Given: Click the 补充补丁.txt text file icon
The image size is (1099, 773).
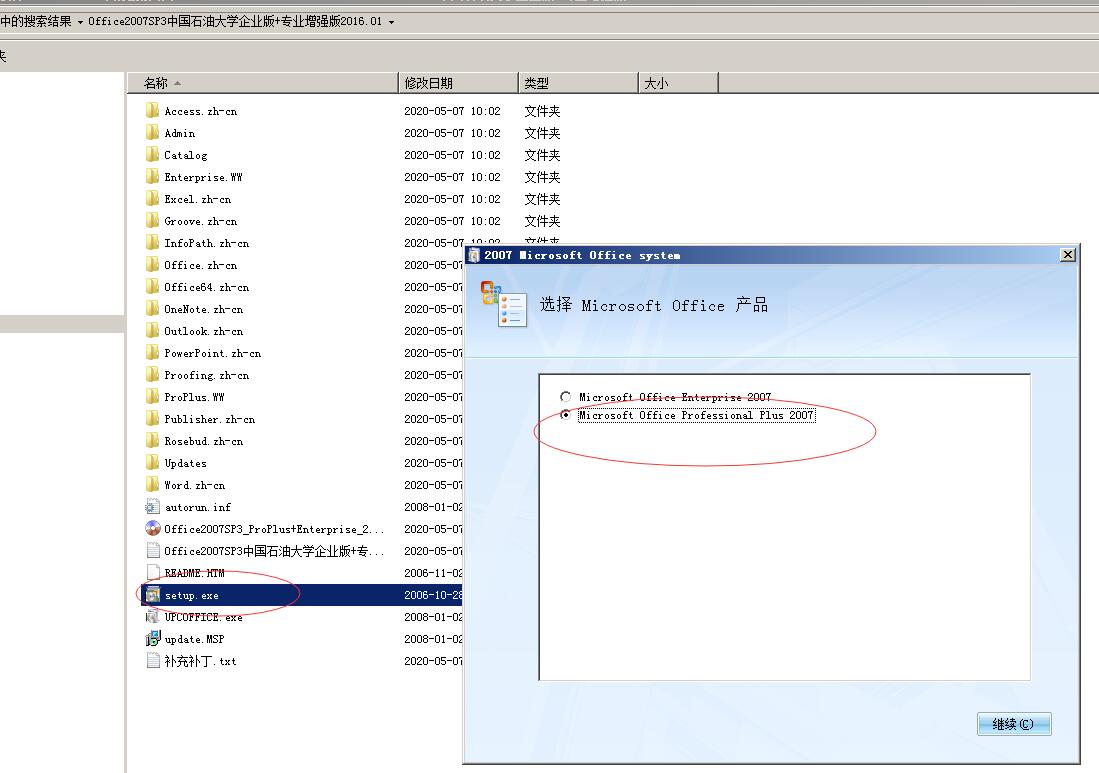Looking at the screenshot, I should tap(152, 661).
